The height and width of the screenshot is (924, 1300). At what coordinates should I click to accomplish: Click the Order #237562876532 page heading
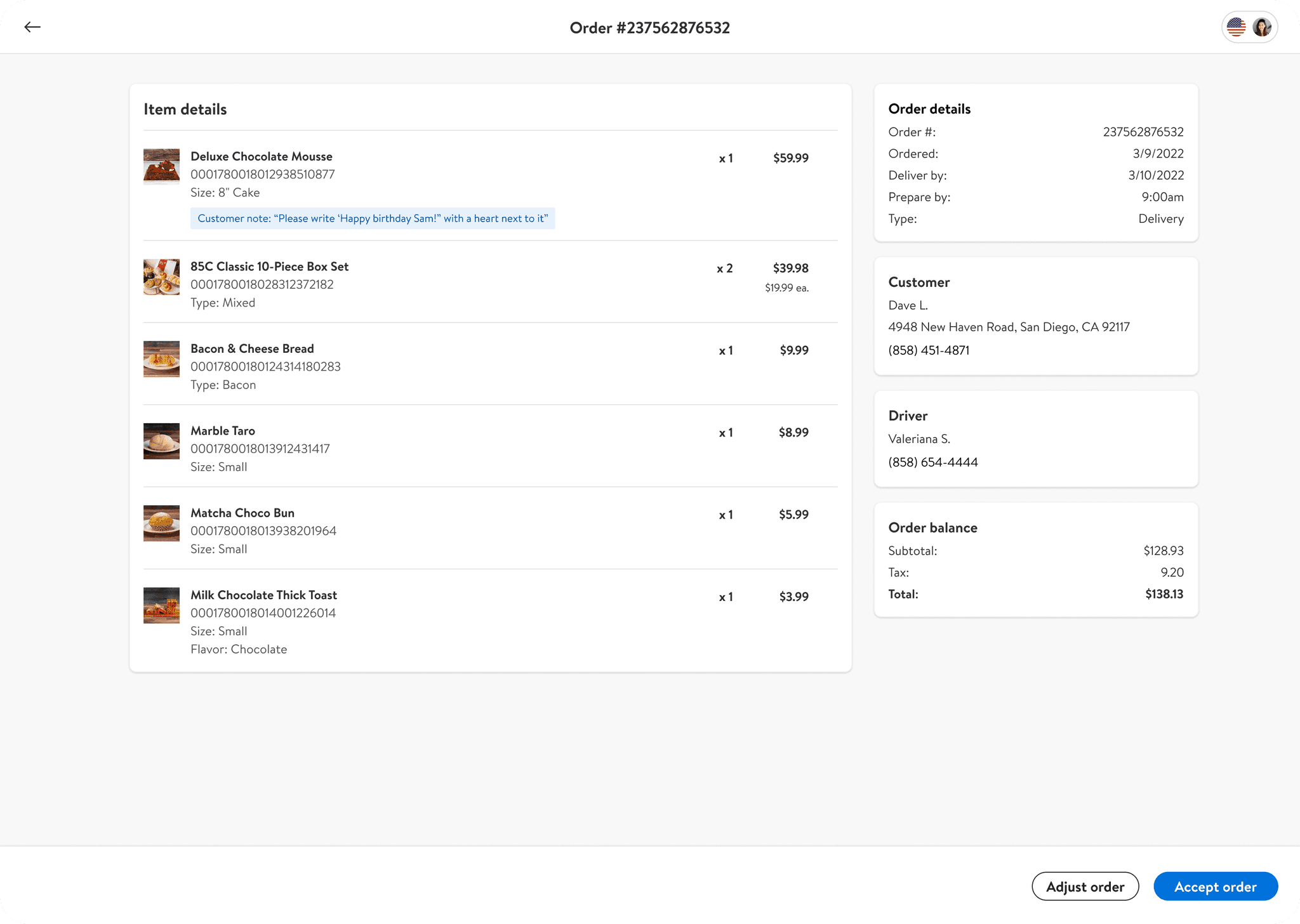tap(649, 28)
